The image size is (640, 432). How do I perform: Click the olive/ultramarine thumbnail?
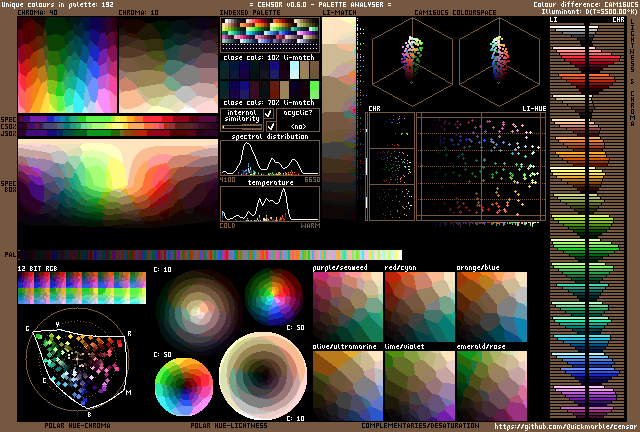click(347, 384)
